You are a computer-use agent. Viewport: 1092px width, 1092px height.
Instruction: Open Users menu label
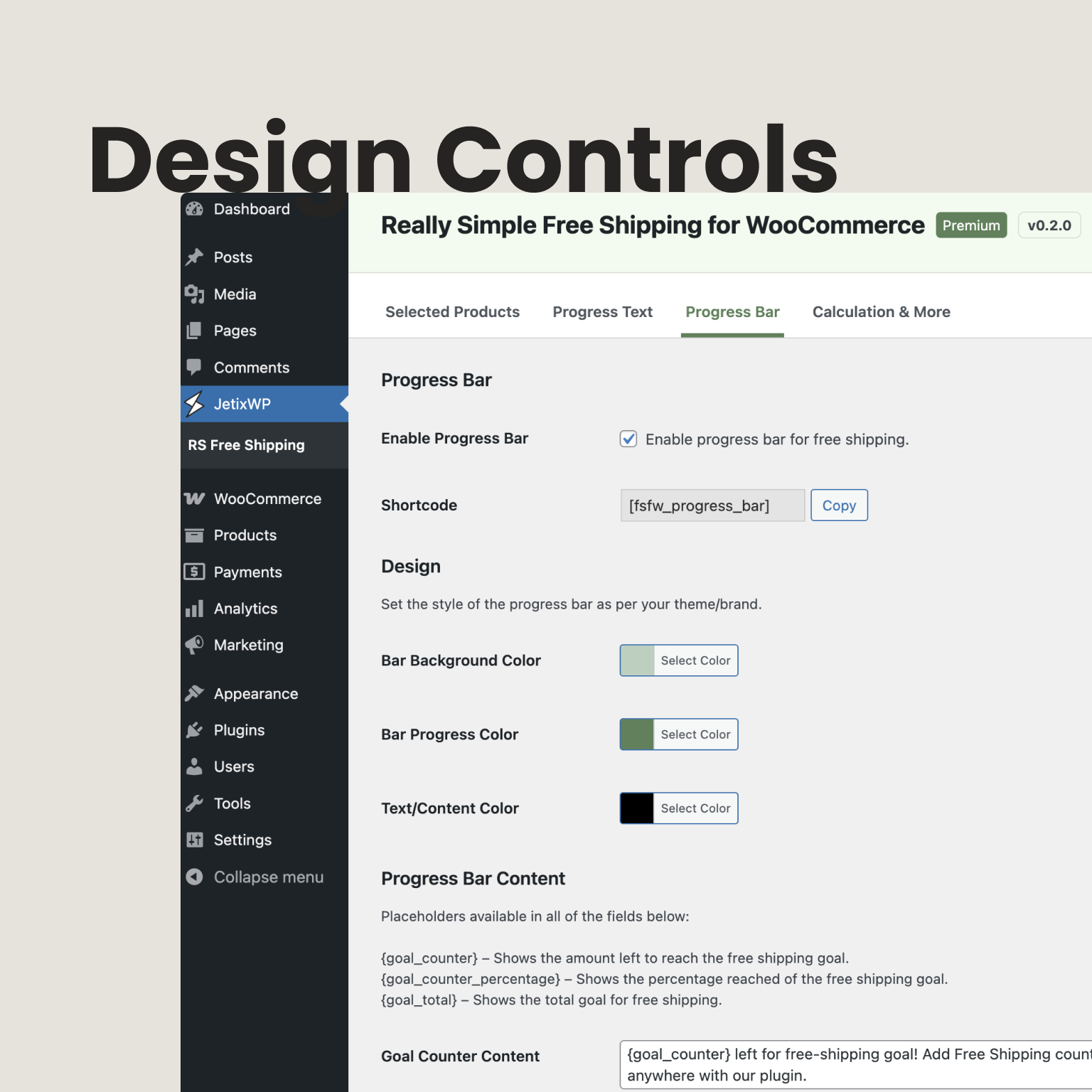pyautogui.click(x=234, y=766)
